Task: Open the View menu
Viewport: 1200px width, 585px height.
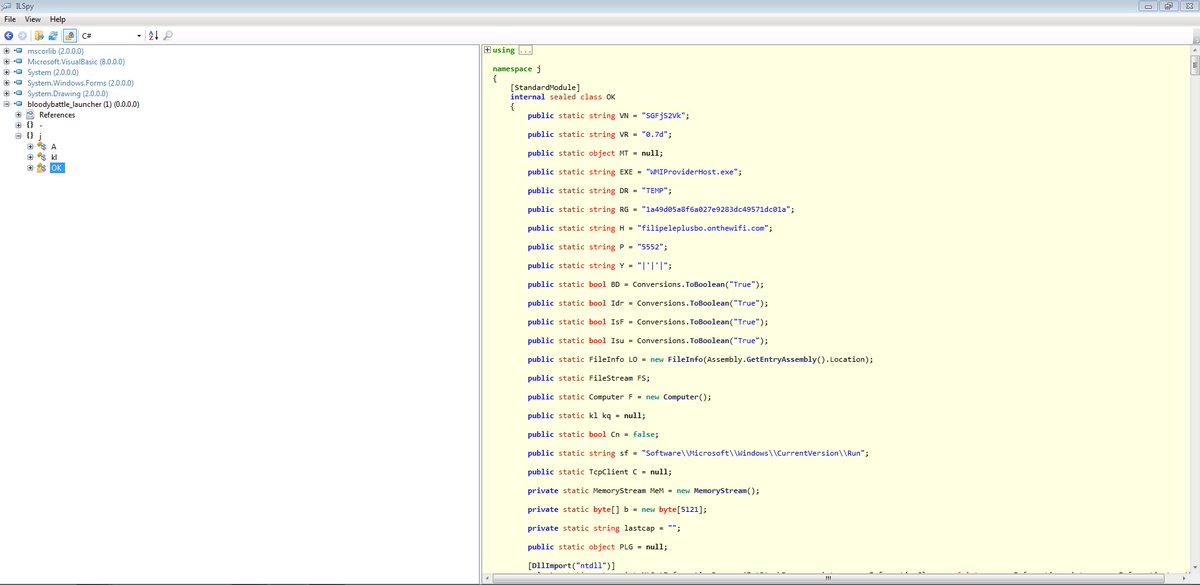Action: point(33,19)
